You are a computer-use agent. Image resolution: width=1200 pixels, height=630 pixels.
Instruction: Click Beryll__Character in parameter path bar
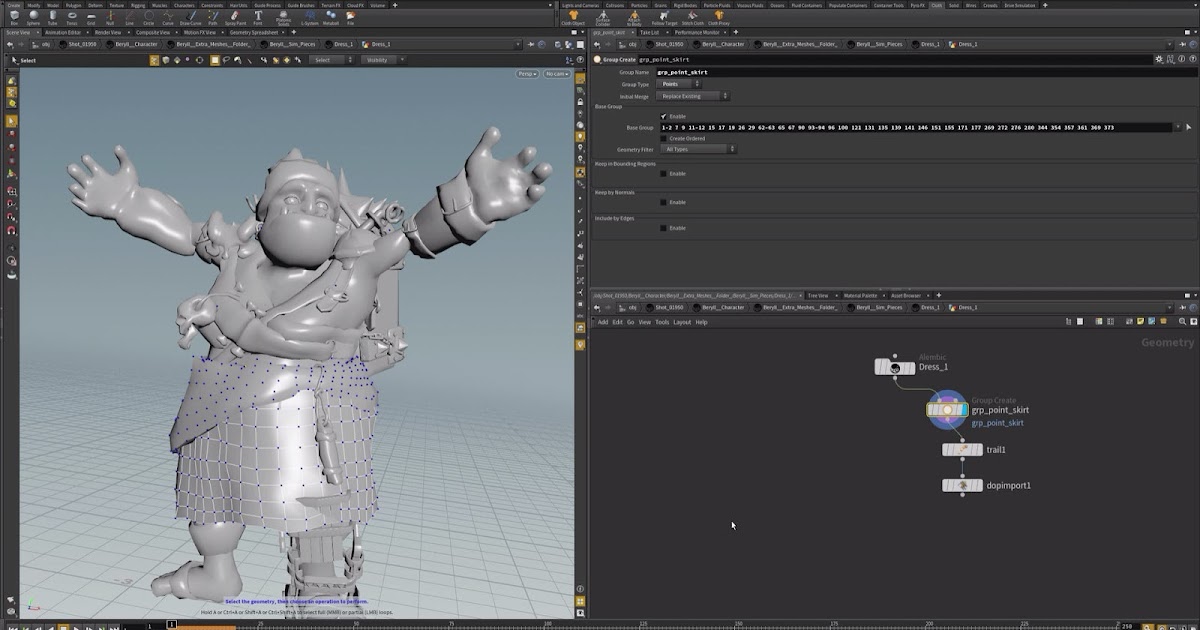point(722,44)
